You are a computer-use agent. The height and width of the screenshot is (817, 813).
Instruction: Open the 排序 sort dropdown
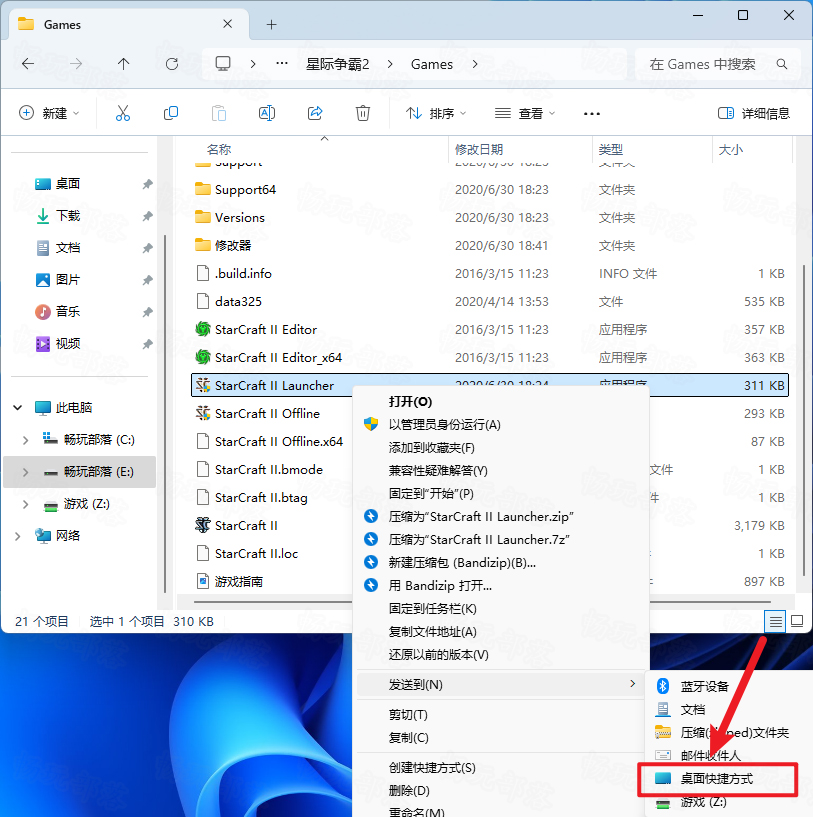(436, 113)
